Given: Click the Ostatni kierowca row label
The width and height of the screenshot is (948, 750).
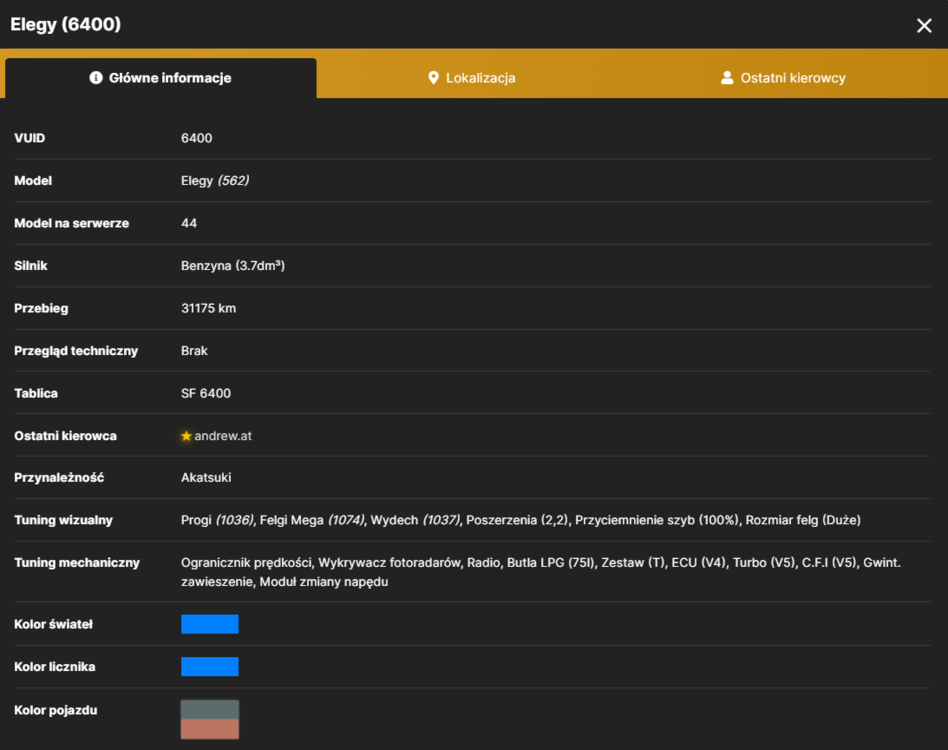Looking at the screenshot, I should point(65,436).
